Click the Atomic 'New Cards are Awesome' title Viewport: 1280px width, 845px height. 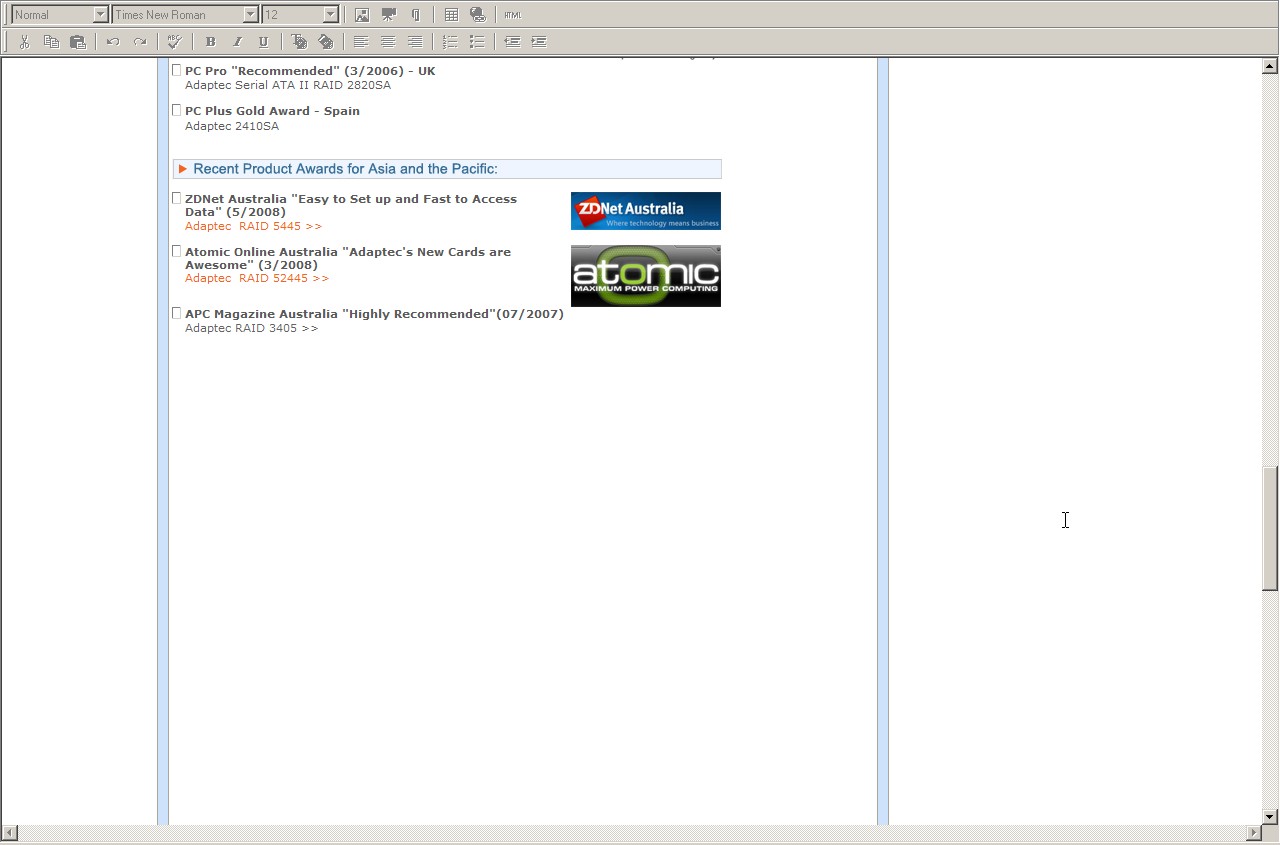point(348,258)
